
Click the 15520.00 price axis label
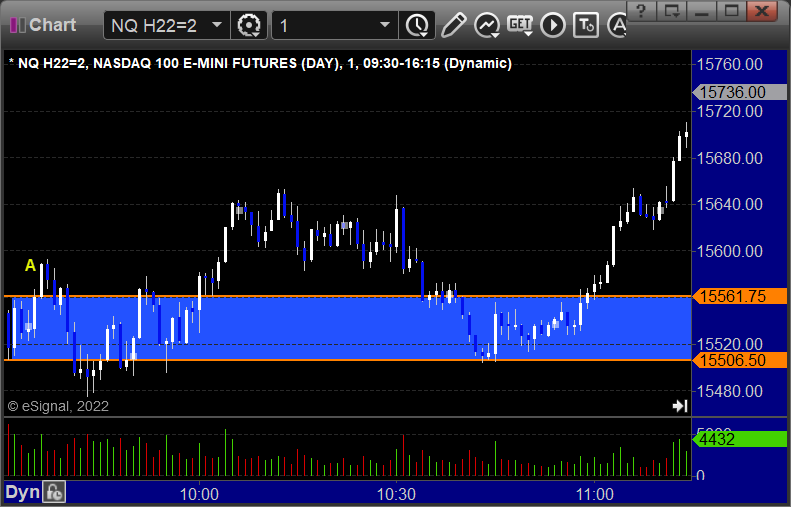(x=729, y=345)
